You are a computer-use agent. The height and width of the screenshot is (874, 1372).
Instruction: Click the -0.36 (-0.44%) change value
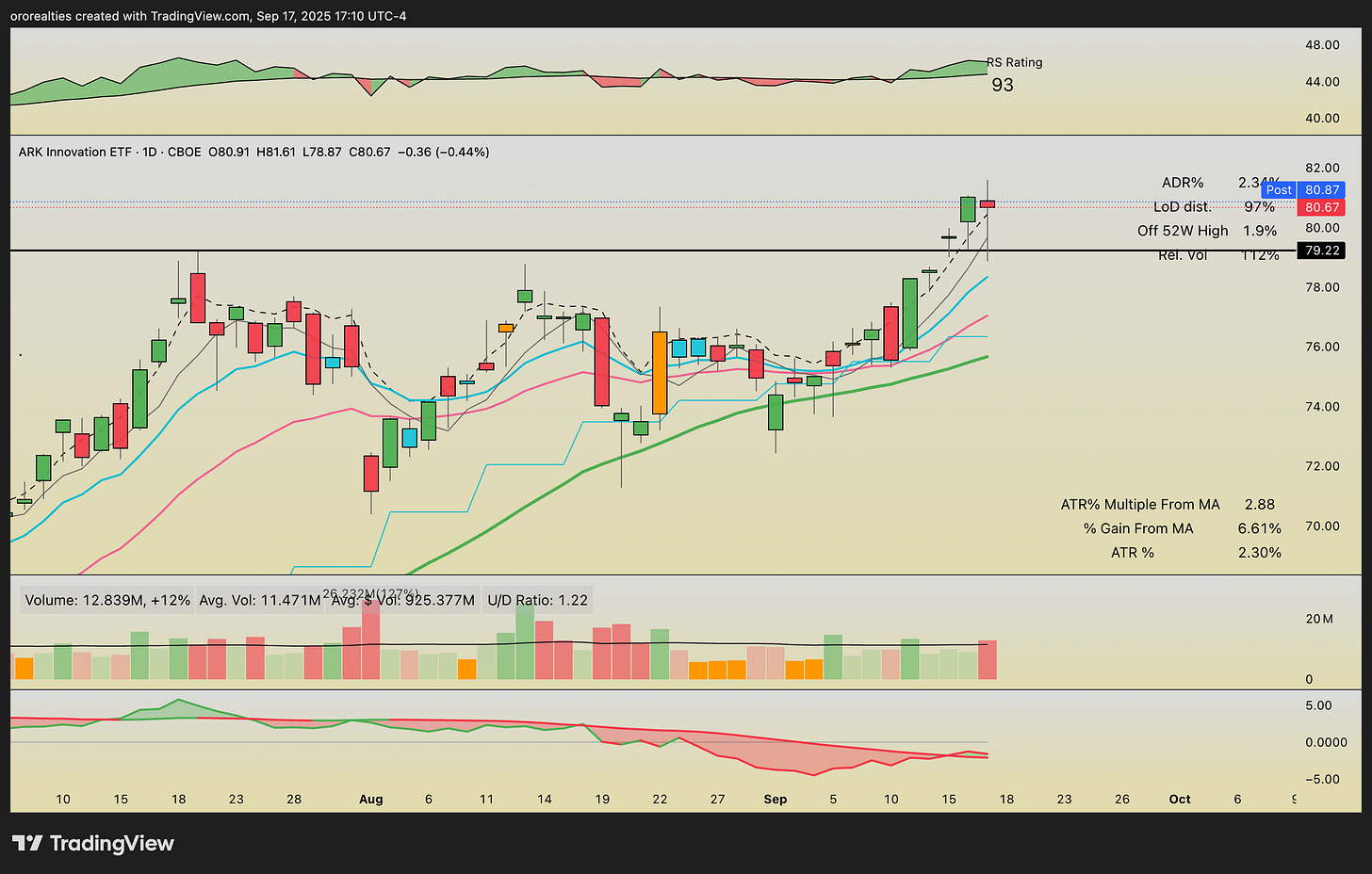click(x=444, y=152)
